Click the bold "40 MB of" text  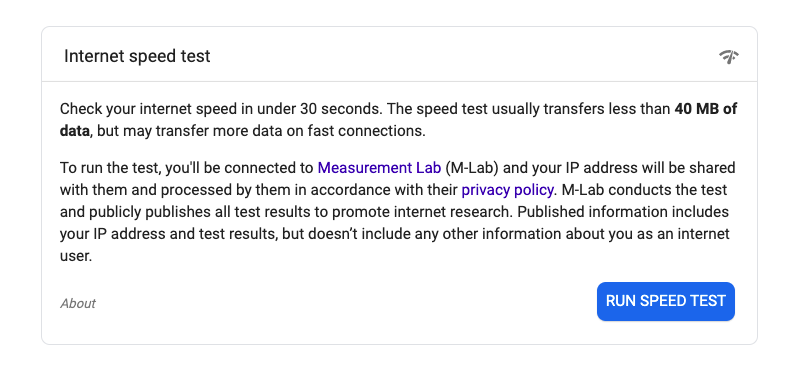coord(706,109)
